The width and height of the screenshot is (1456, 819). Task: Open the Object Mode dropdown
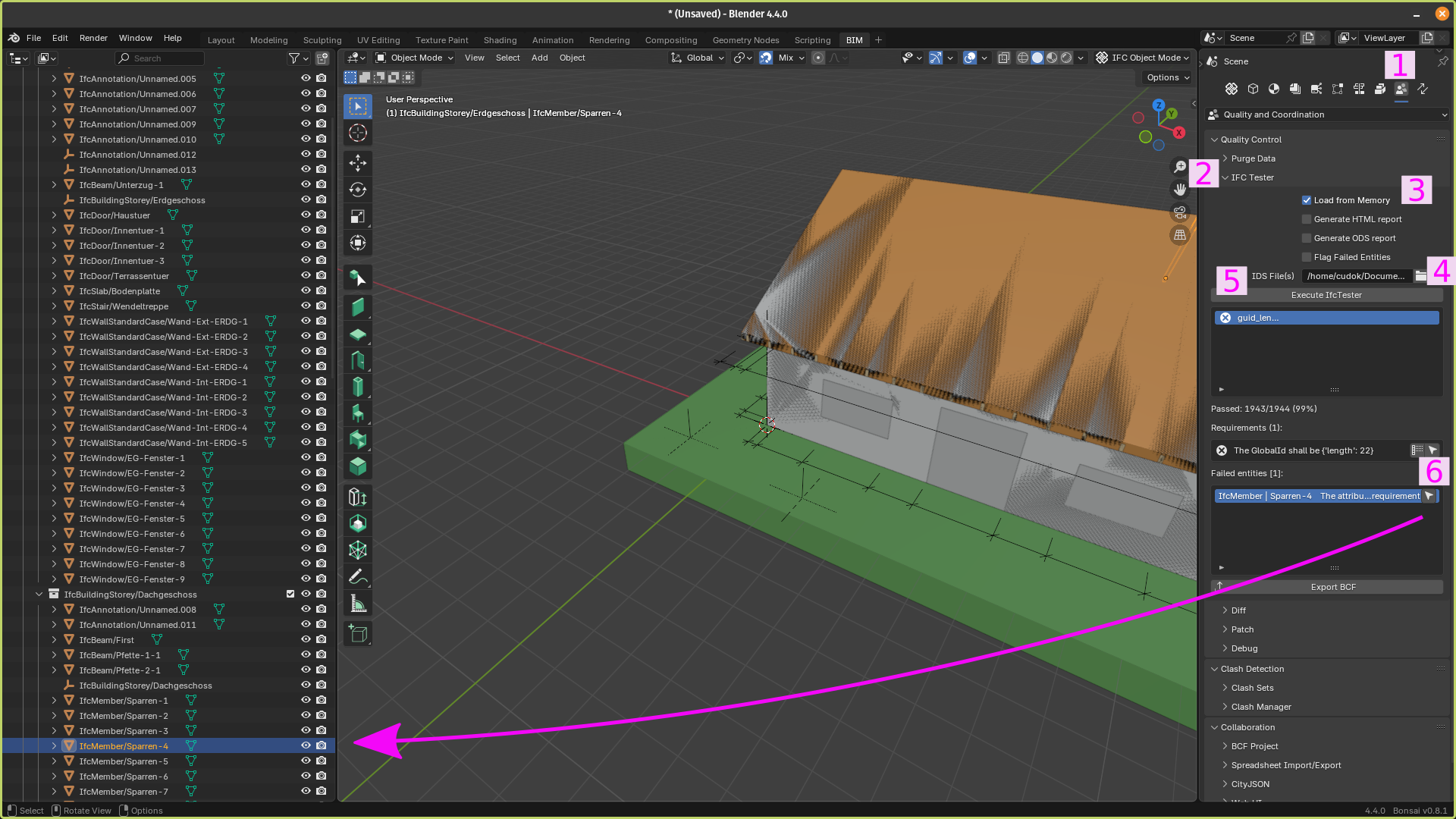416,58
